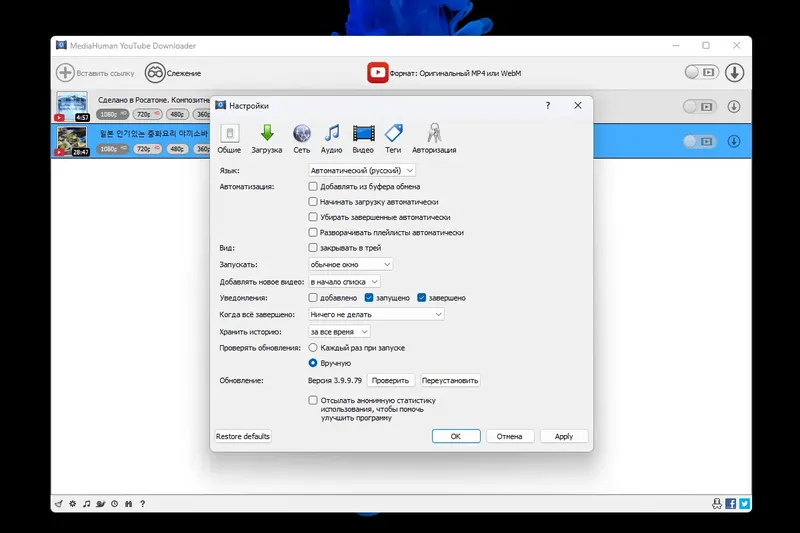The width and height of the screenshot is (800, 533).
Task: Uncheck the запущено notification checkbox
Action: point(369,297)
